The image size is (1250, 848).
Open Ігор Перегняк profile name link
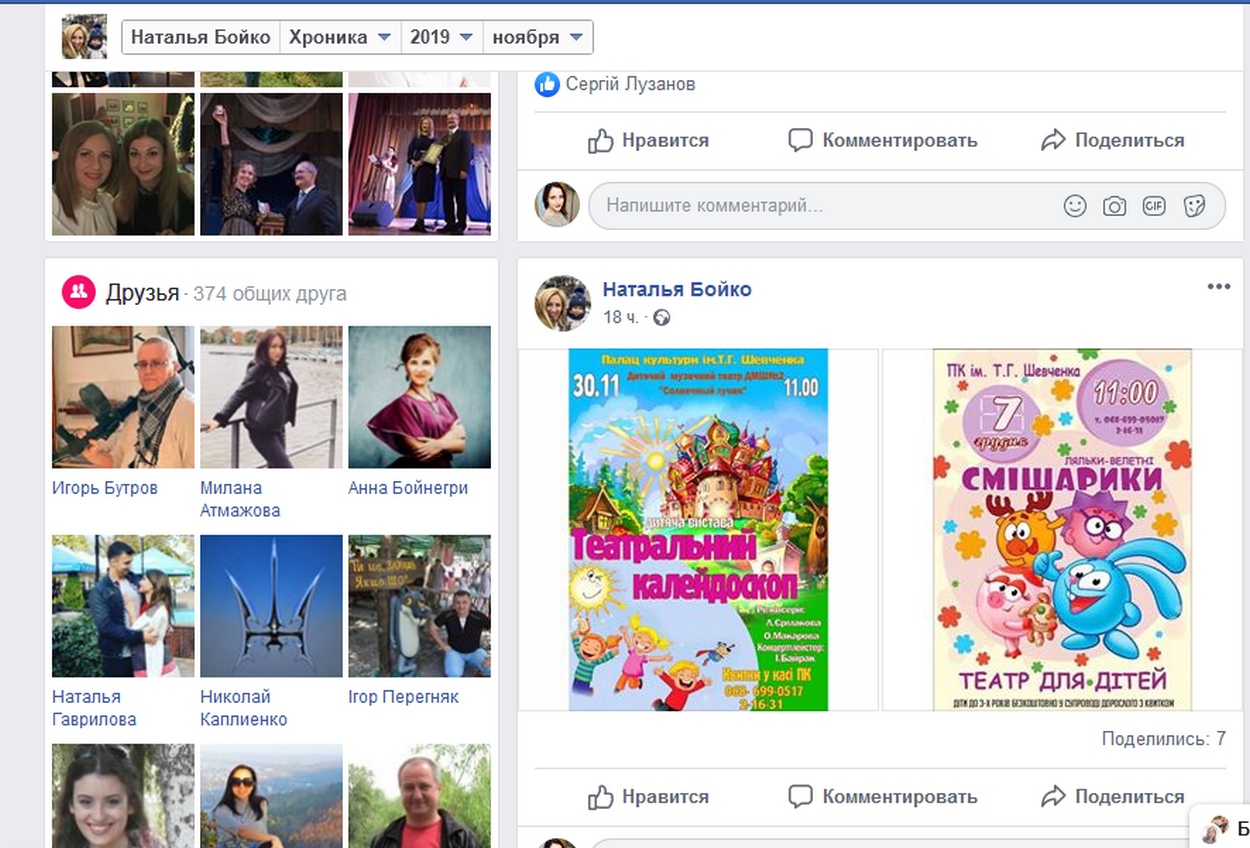click(403, 697)
